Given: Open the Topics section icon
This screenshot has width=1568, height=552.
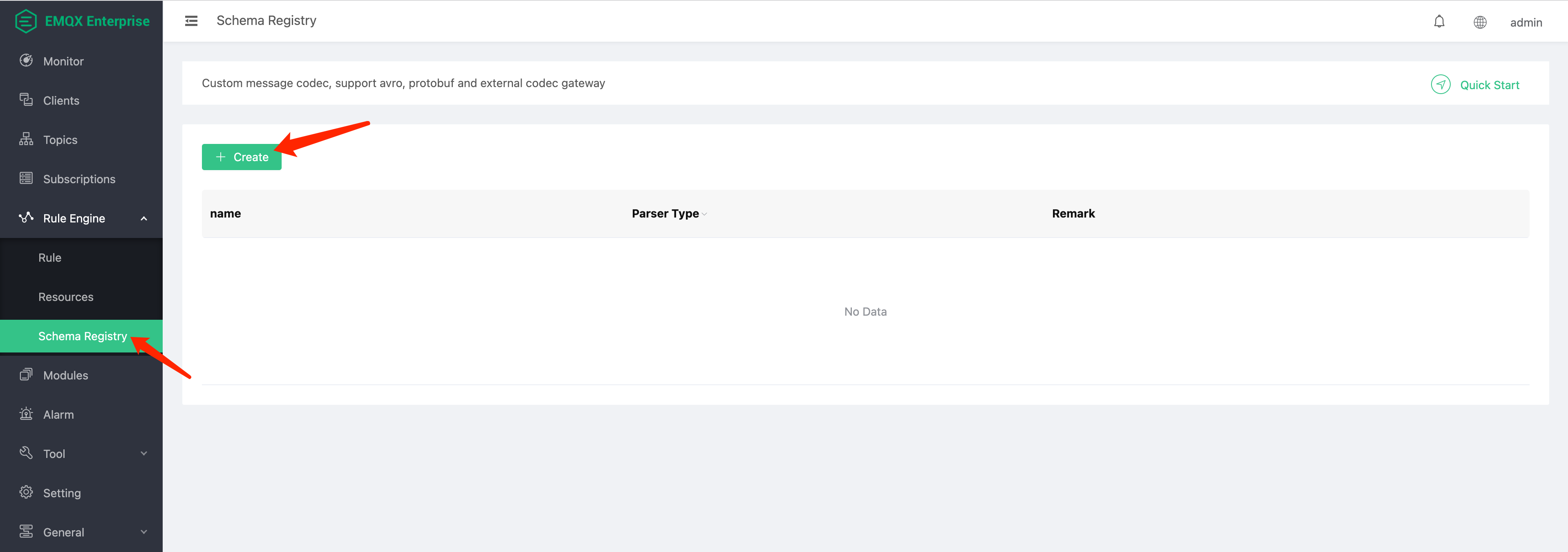Looking at the screenshot, I should pyautogui.click(x=26, y=139).
